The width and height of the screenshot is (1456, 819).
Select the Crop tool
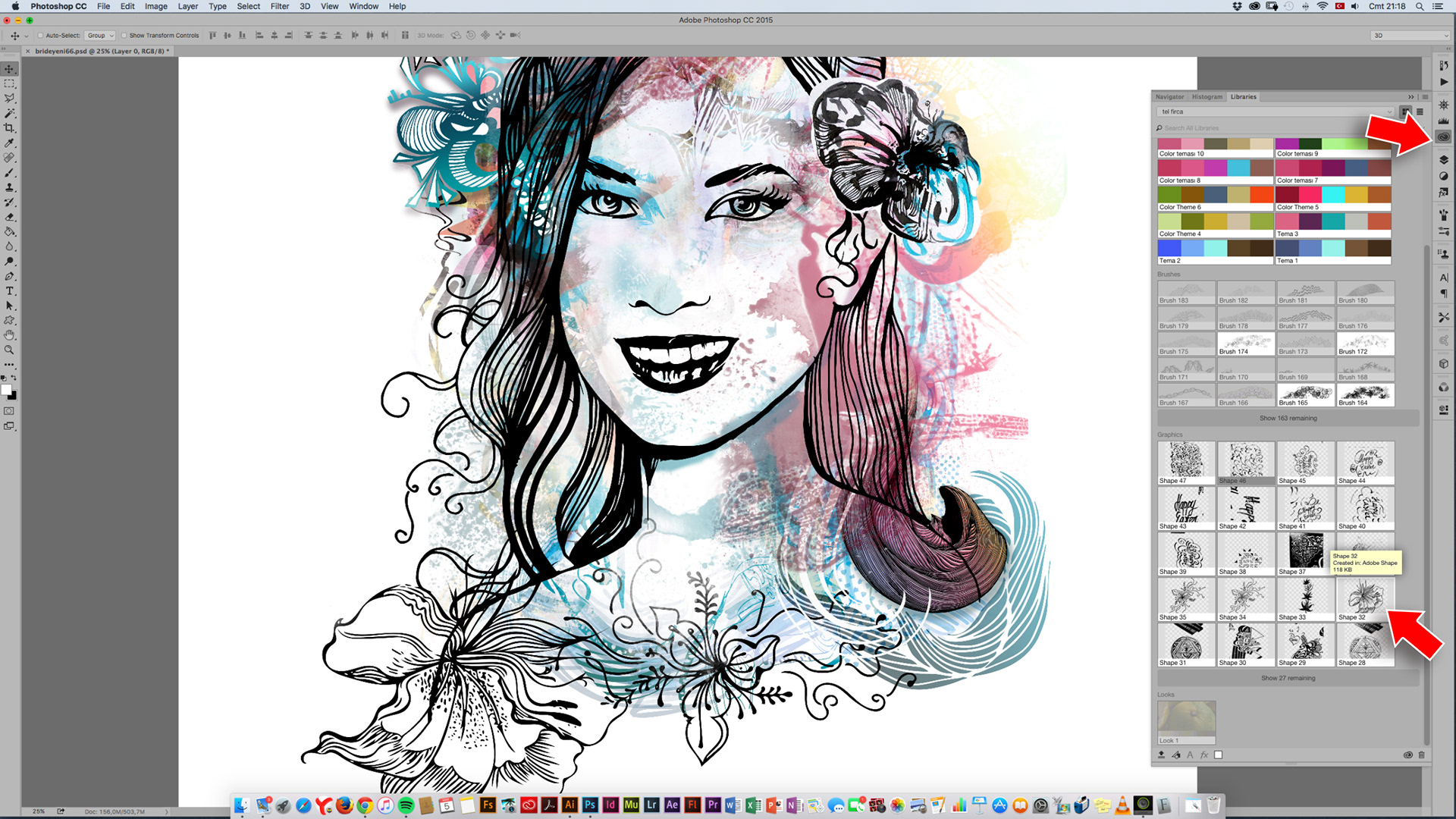[9, 128]
